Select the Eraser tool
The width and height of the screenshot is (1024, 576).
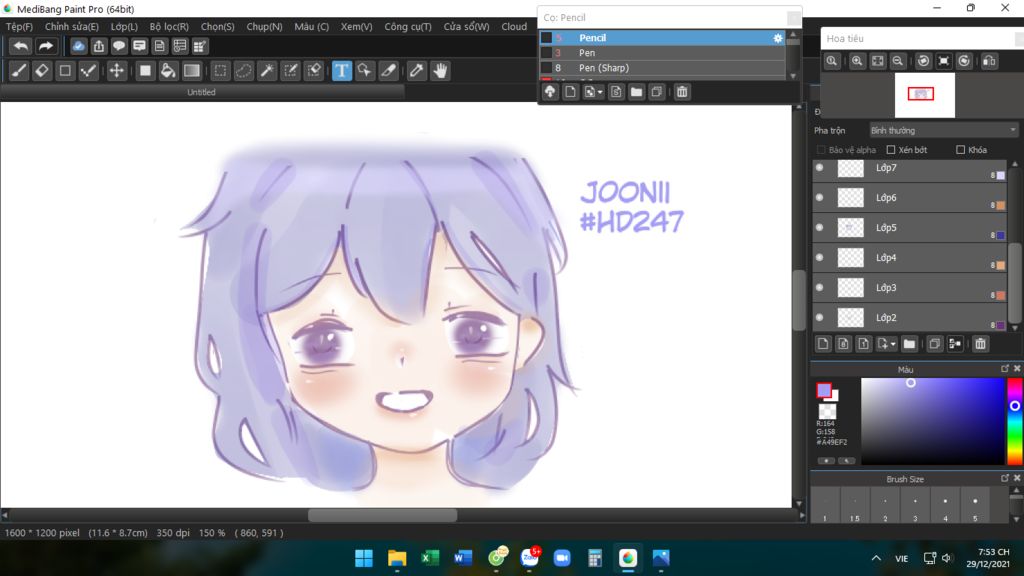pos(42,71)
